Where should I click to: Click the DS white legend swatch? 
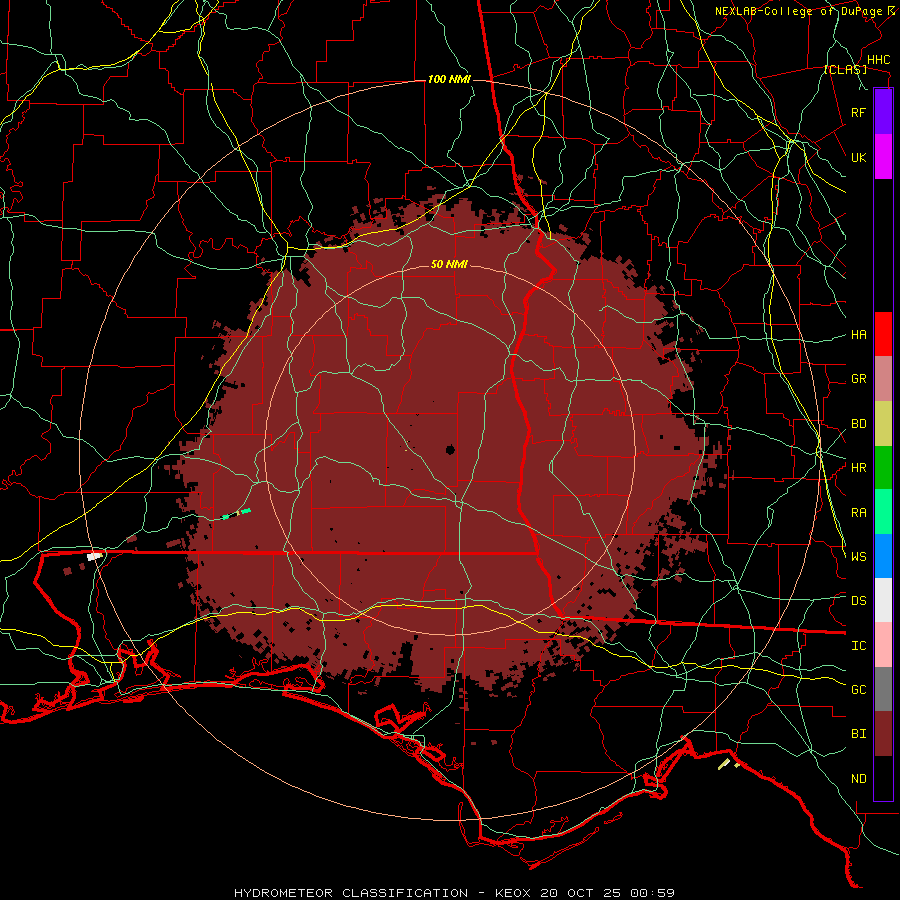(883, 600)
